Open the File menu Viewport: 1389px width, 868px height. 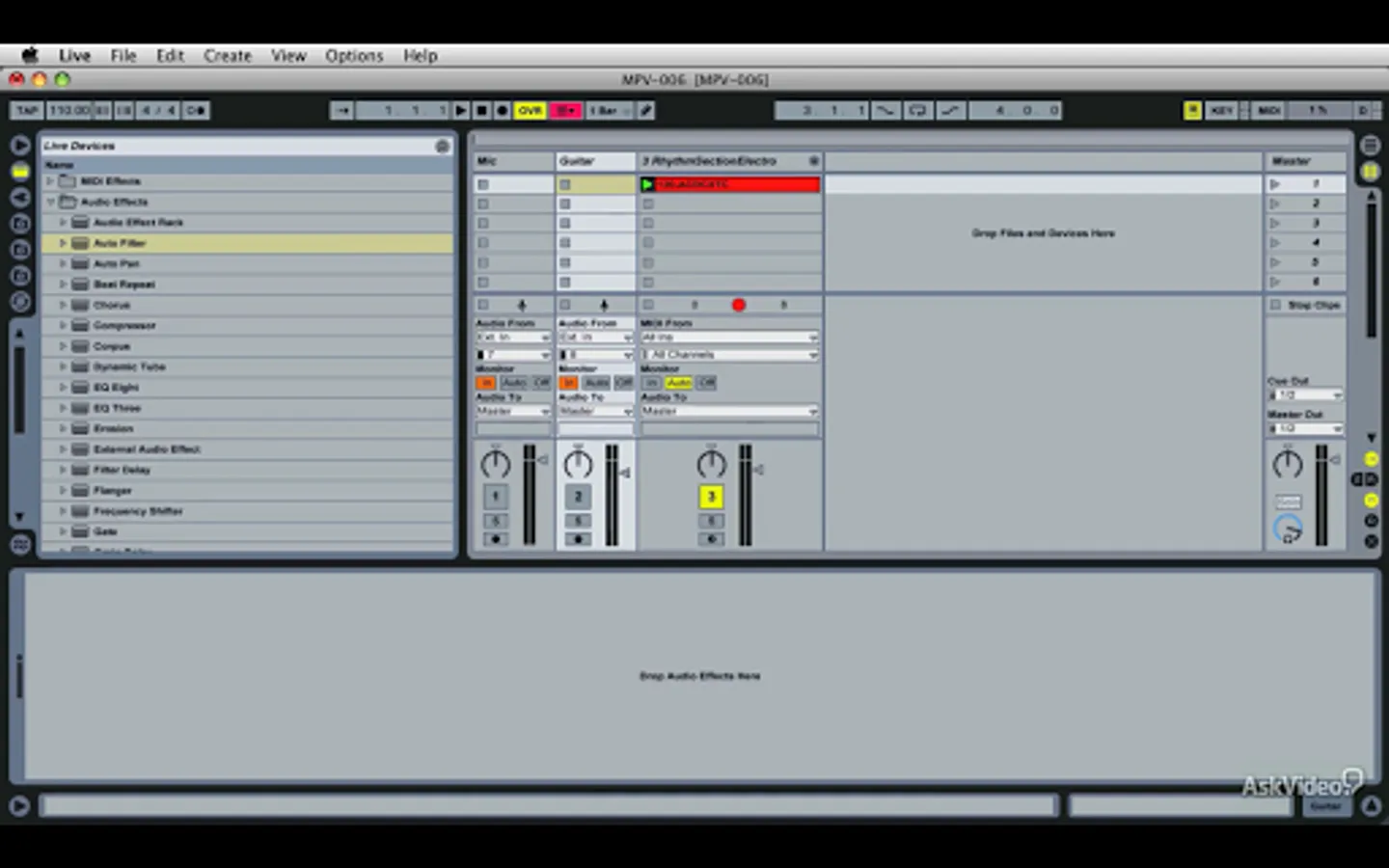pos(123,56)
